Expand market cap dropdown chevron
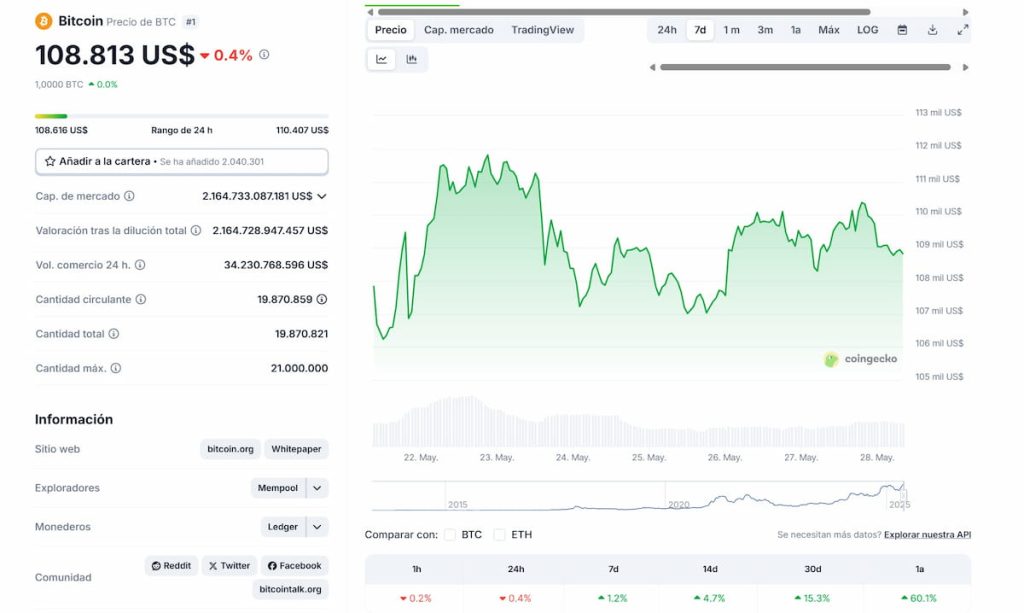The image size is (1024, 613). coord(321,196)
